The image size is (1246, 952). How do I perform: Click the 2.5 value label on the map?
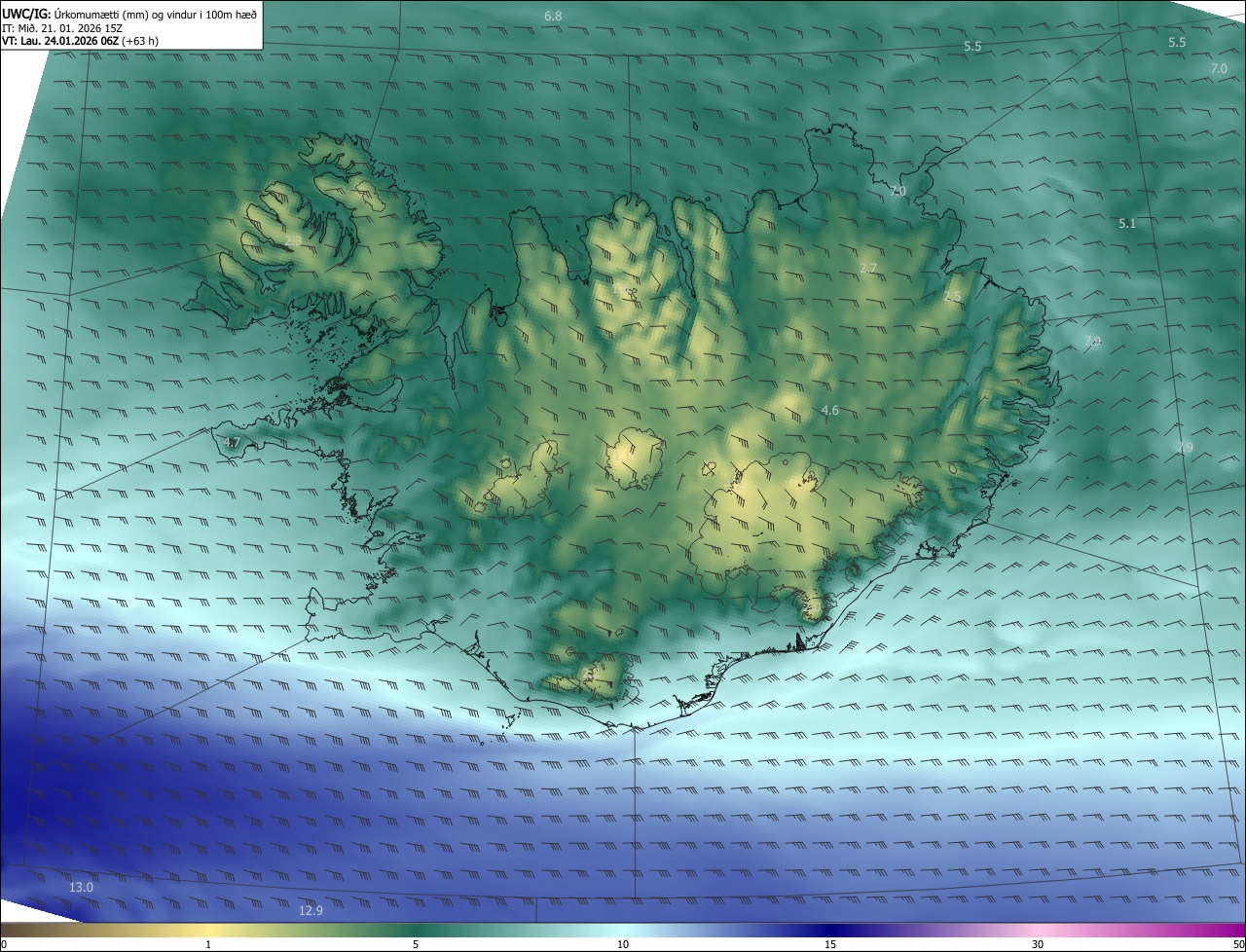click(x=952, y=297)
